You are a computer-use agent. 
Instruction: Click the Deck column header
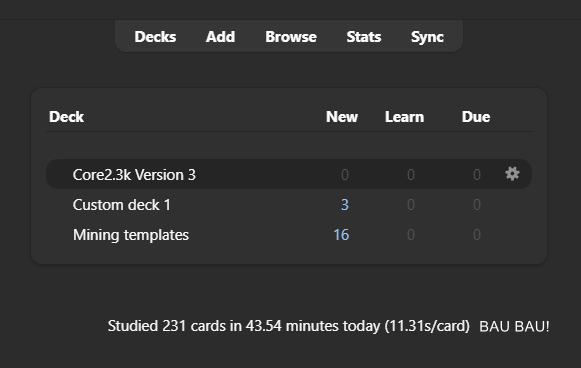66,117
